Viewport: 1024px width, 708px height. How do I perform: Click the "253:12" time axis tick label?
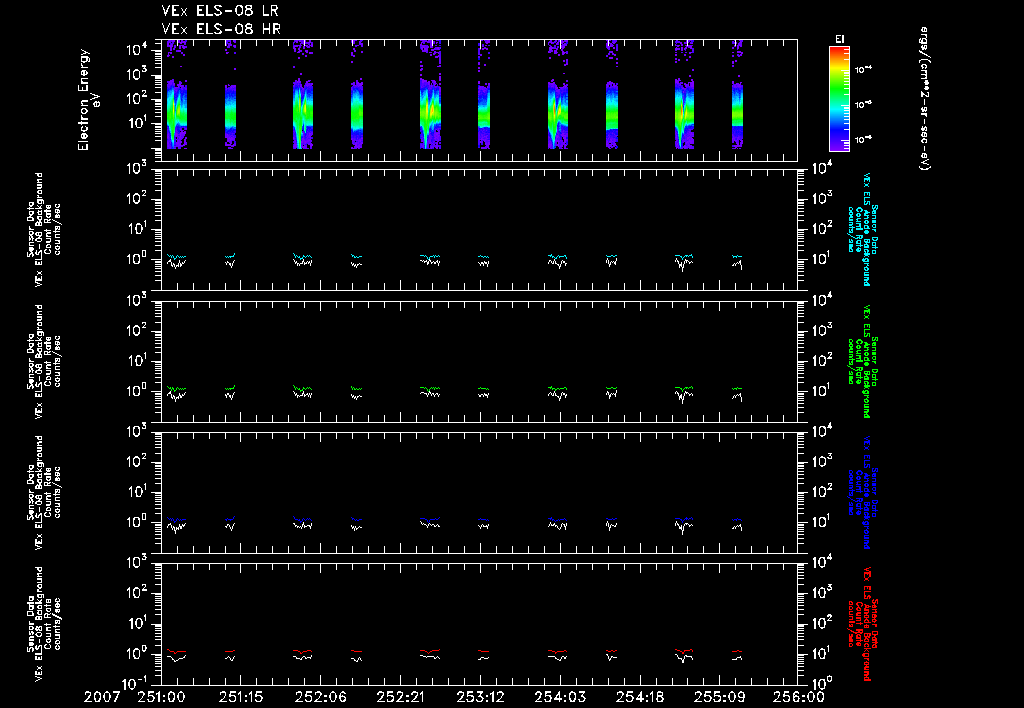pos(480,698)
